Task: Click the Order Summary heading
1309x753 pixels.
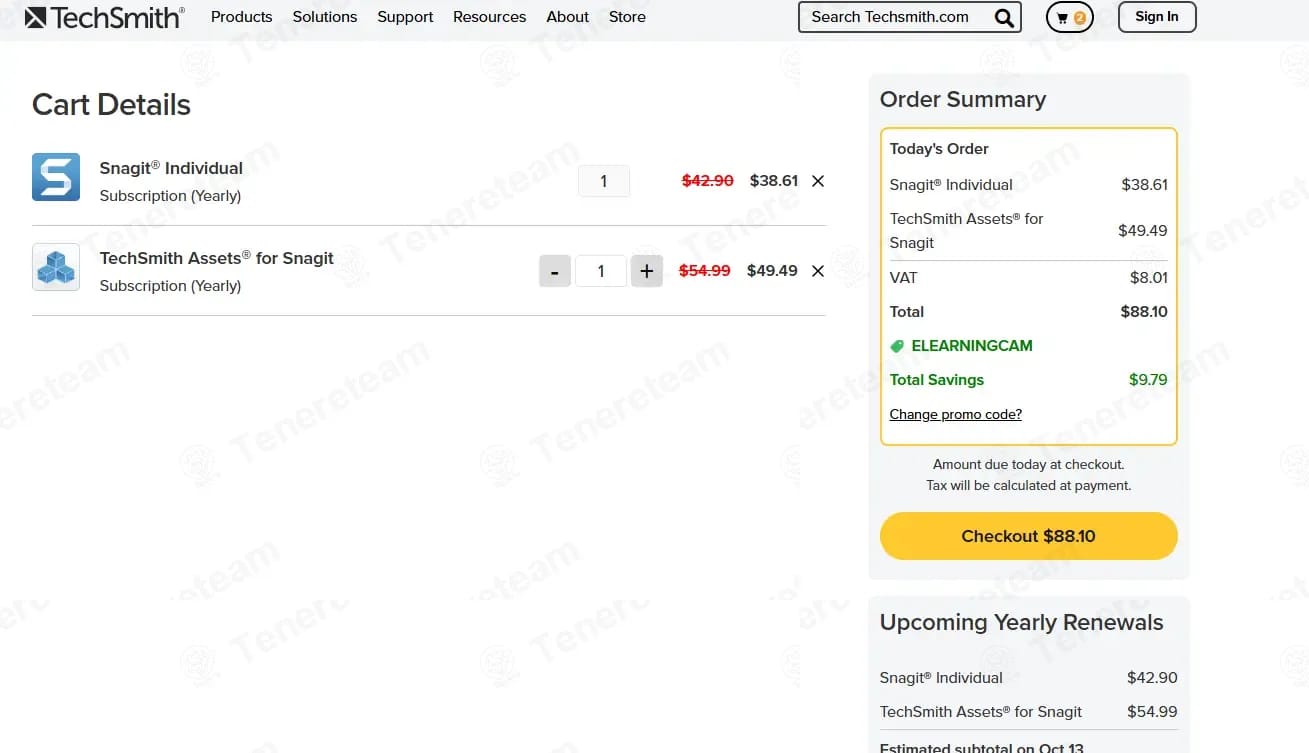Action: (x=963, y=99)
